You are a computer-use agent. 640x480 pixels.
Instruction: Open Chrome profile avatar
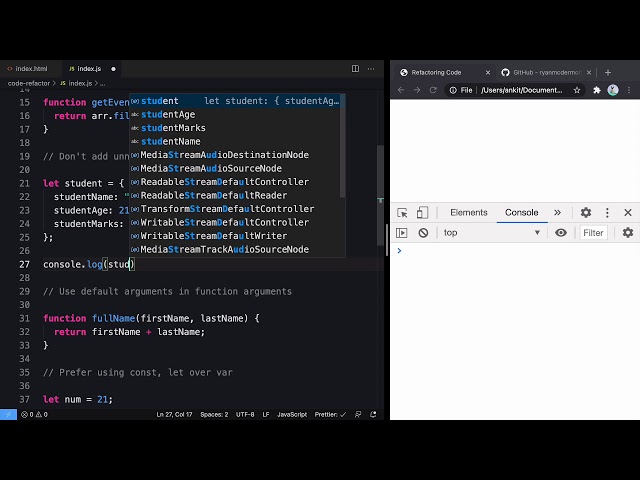coord(613,90)
